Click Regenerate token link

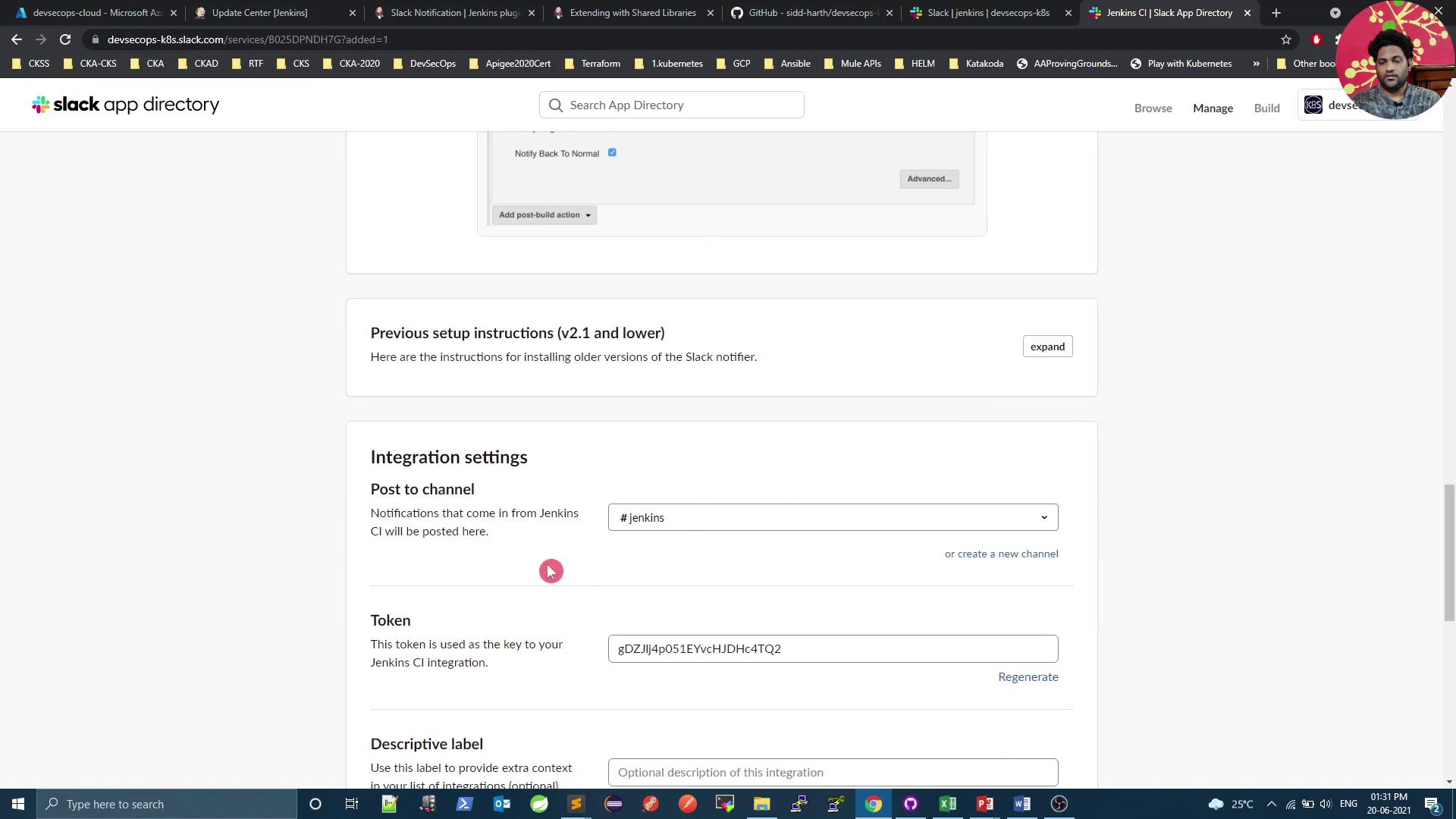1028,676
